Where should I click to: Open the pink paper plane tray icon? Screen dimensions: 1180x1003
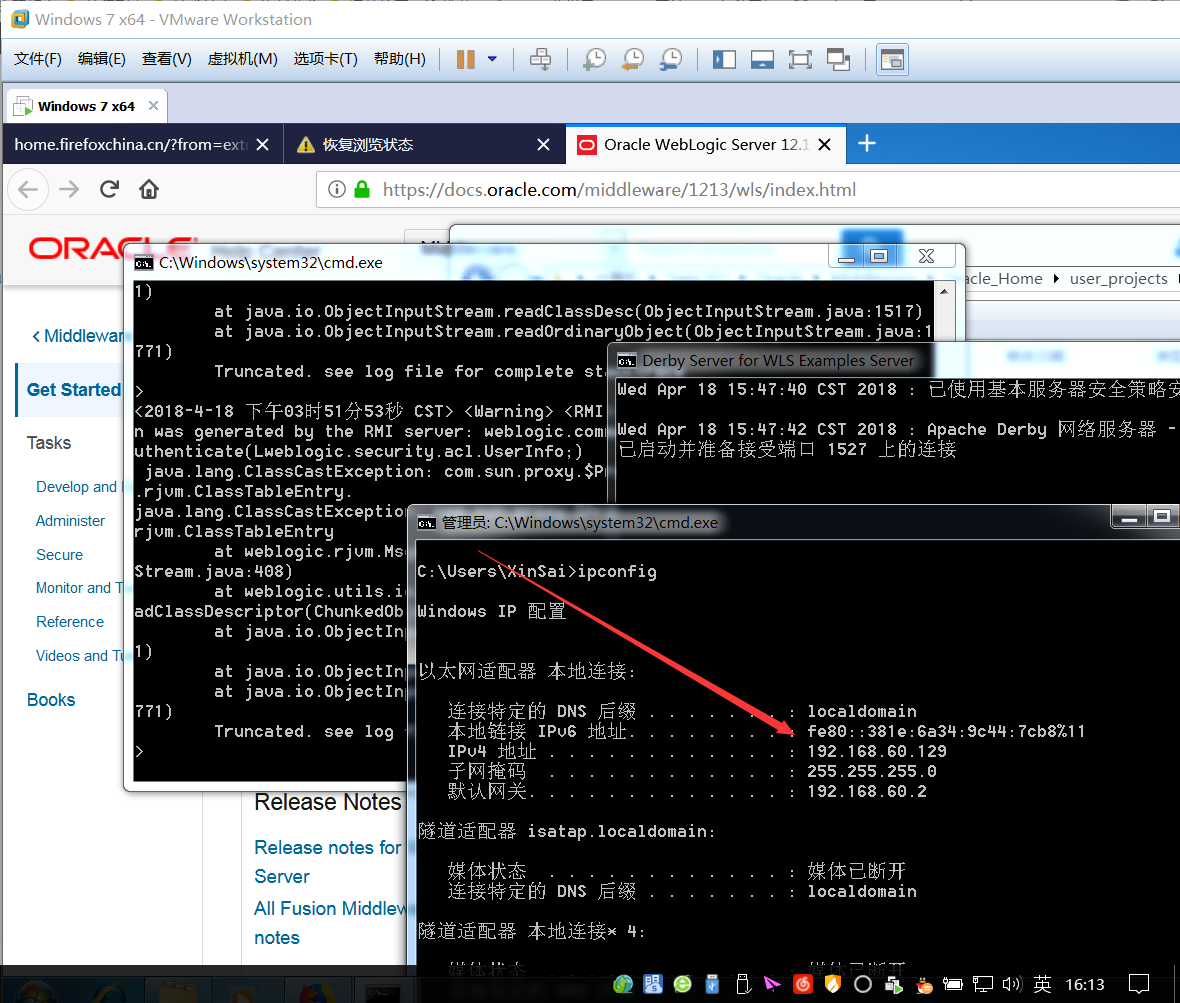tap(772, 984)
